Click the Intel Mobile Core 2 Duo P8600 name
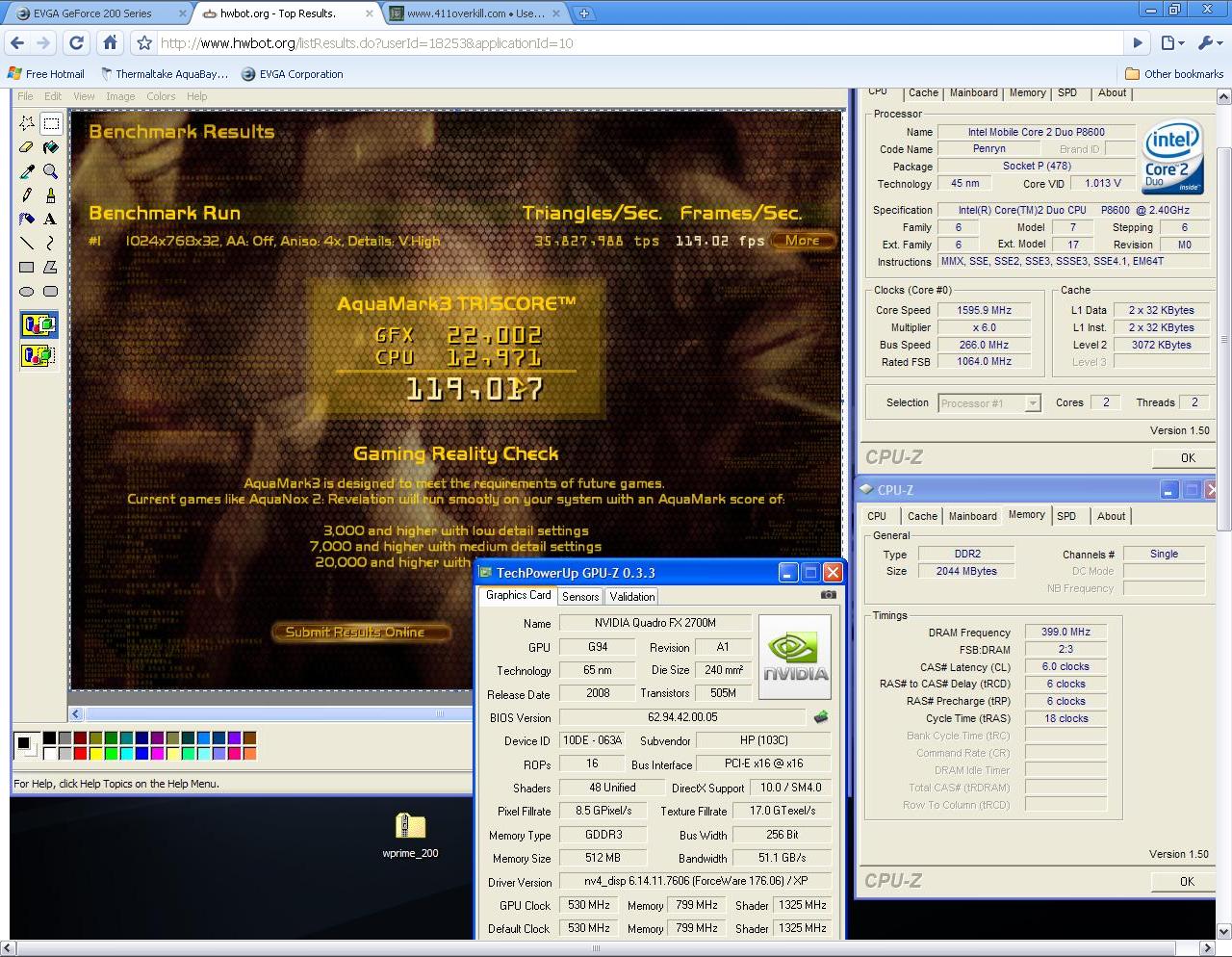Viewport: 1232px width, 957px height. (x=1036, y=132)
